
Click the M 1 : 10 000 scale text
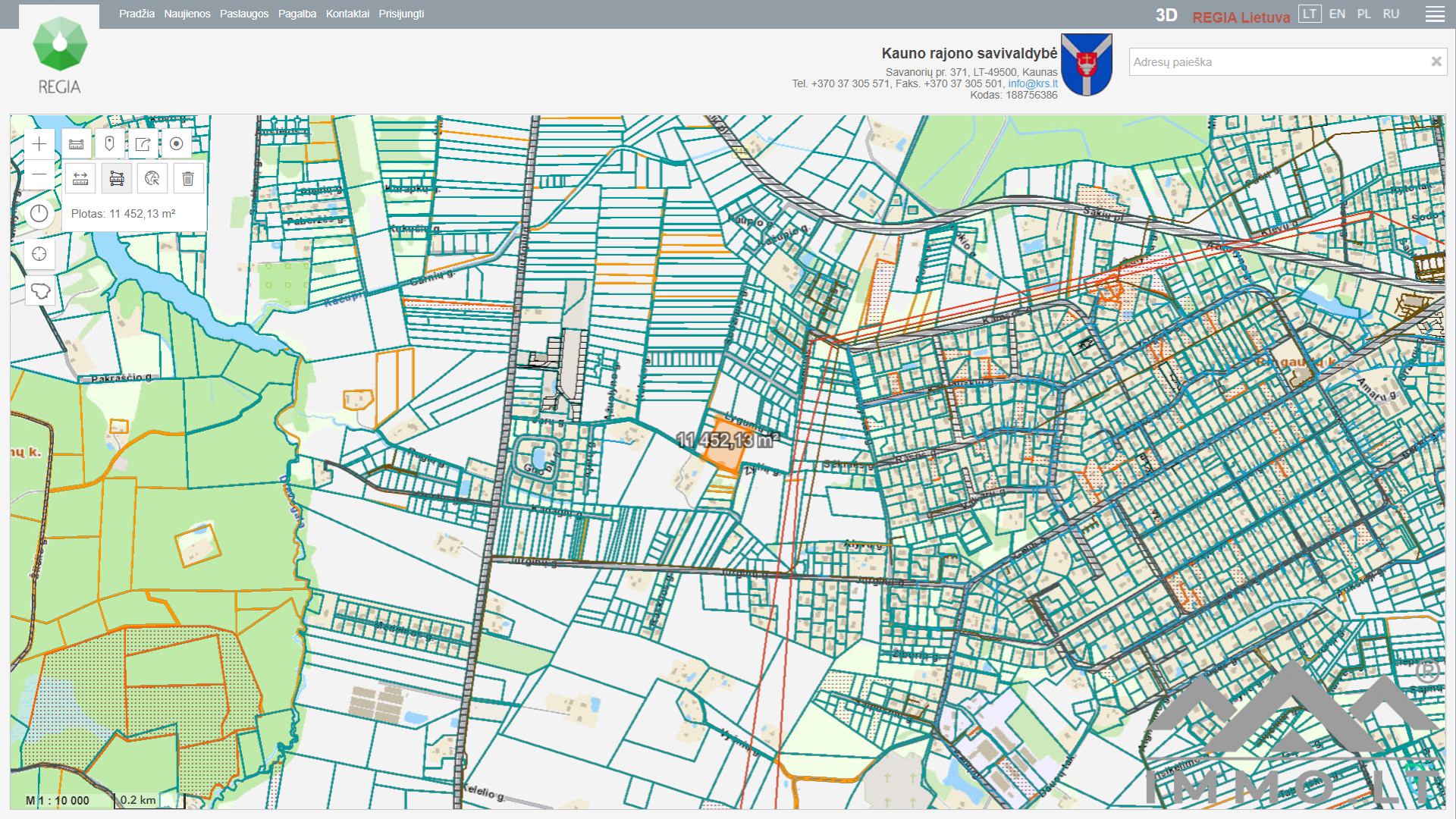pos(58,800)
